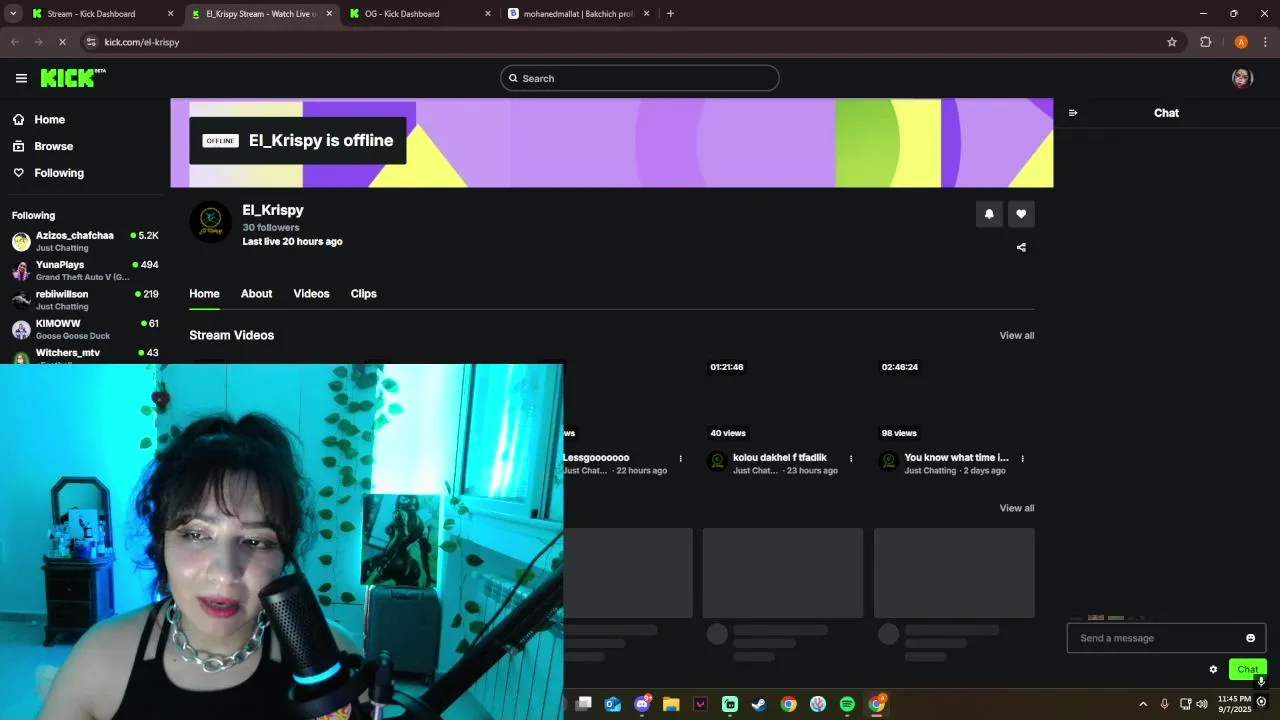Open options menu for Lessgooooooo video
The width and height of the screenshot is (1280, 720).
pyautogui.click(x=681, y=458)
